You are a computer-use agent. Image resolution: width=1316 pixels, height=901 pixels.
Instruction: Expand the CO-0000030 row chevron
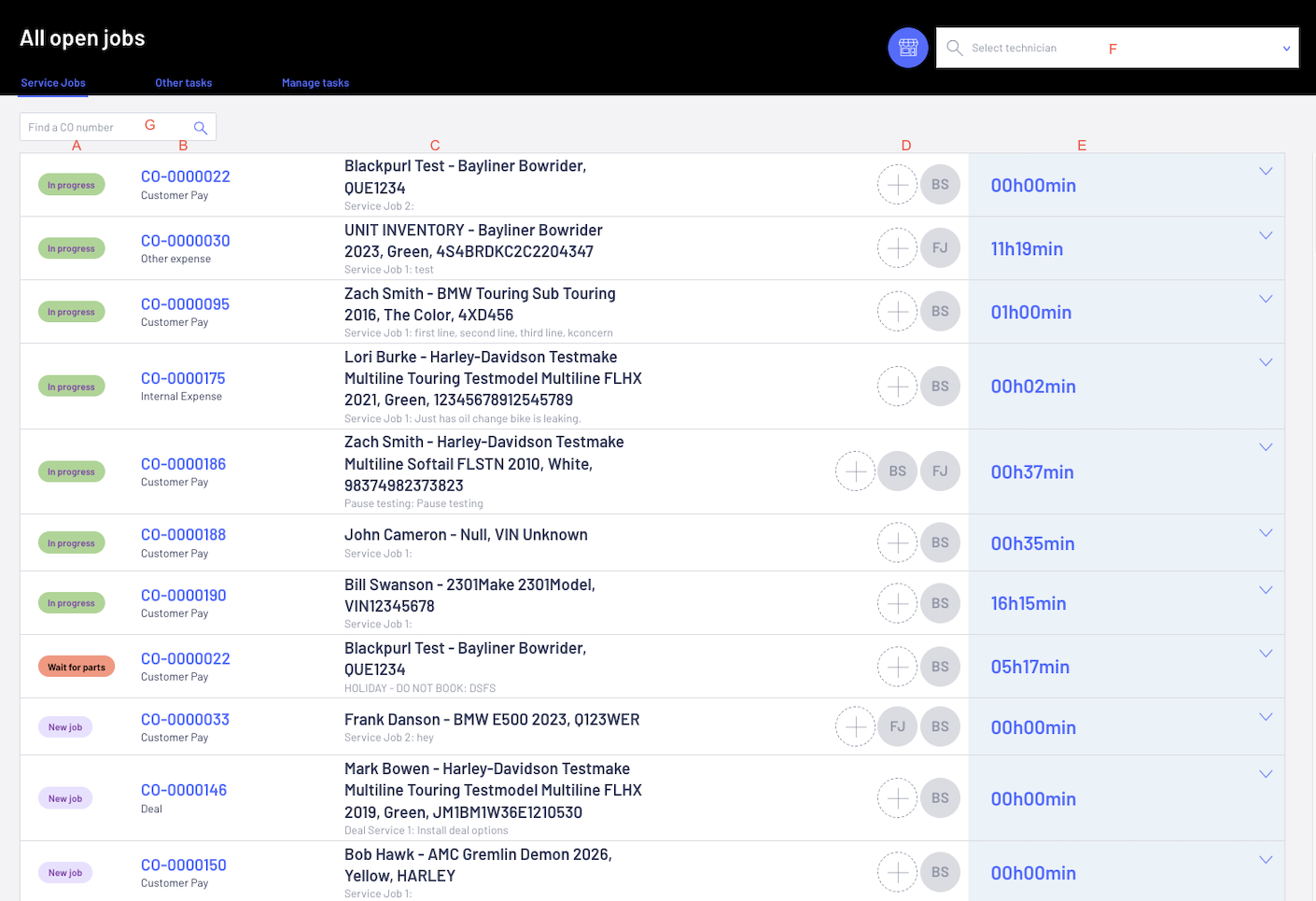click(1266, 235)
